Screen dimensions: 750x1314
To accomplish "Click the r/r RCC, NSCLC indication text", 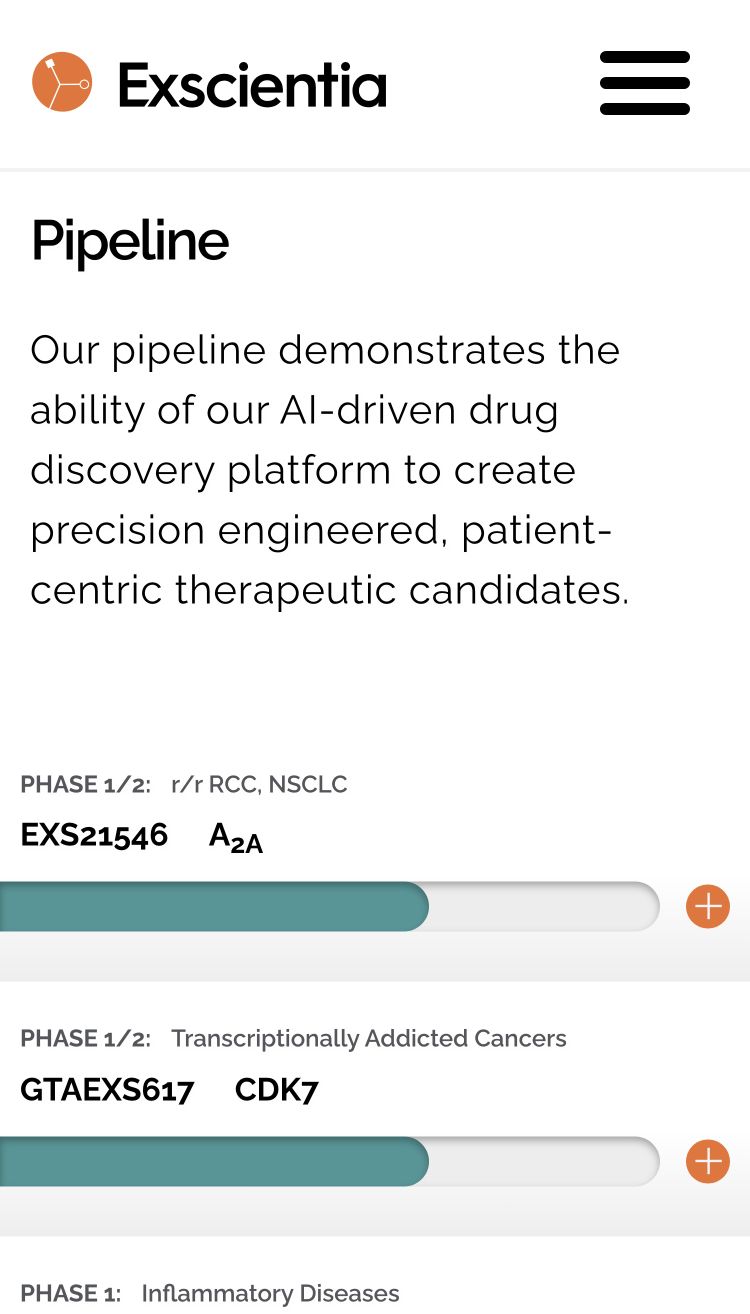I will [x=259, y=784].
